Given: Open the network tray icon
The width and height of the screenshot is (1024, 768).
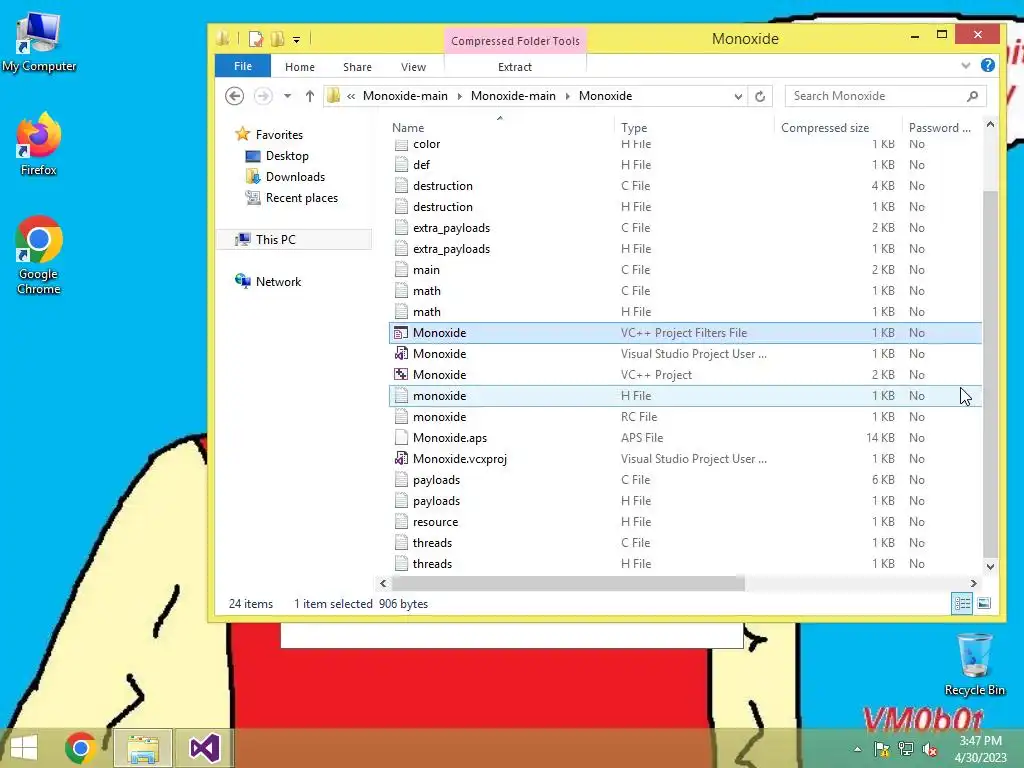Looking at the screenshot, I should coord(906,749).
